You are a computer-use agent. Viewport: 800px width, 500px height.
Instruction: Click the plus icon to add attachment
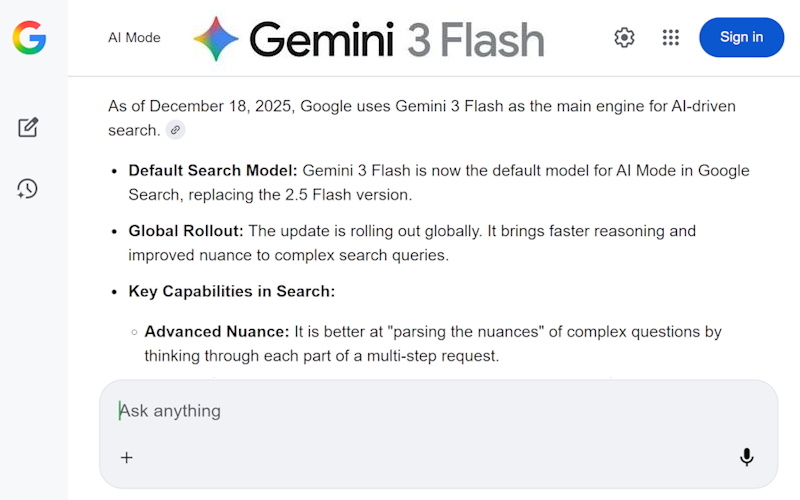[x=127, y=457]
